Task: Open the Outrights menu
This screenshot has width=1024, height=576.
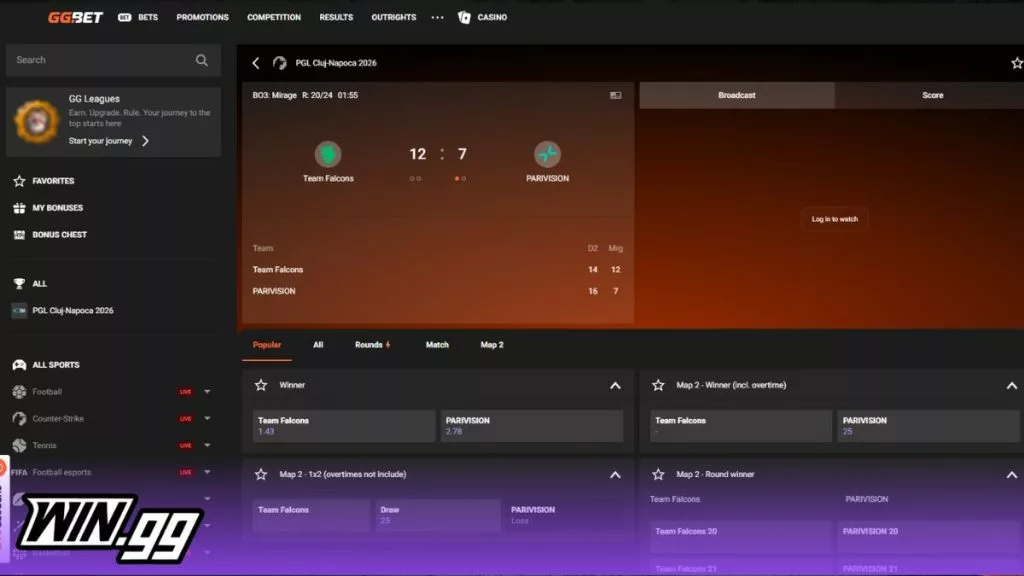Action: 394,18
